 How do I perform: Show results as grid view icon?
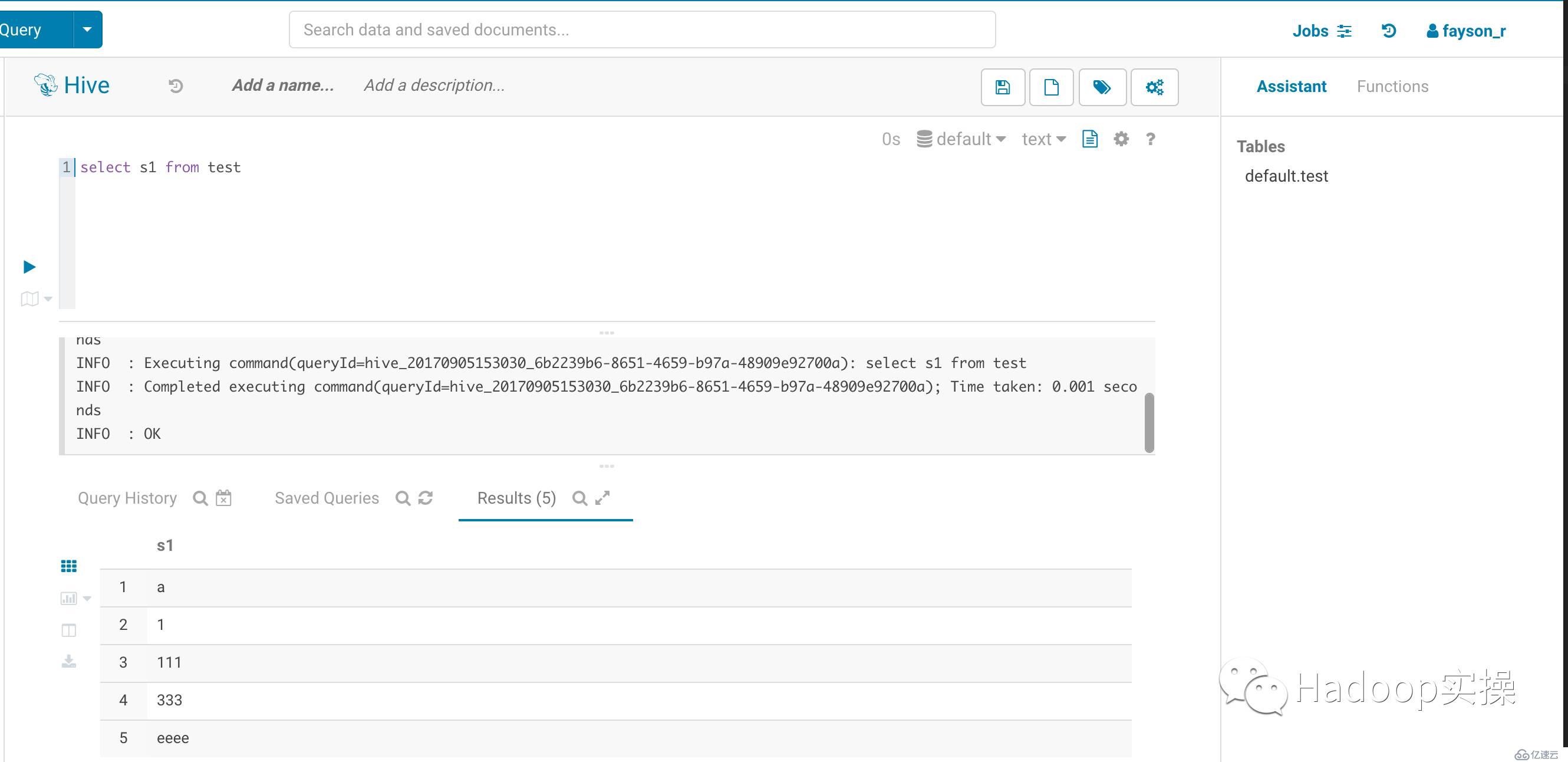pyautogui.click(x=69, y=566)
